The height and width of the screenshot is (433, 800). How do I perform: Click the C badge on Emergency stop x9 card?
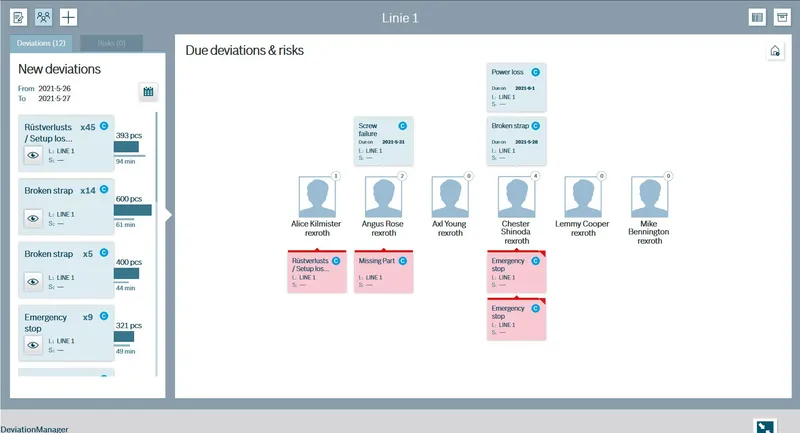[x=104, y=316]
